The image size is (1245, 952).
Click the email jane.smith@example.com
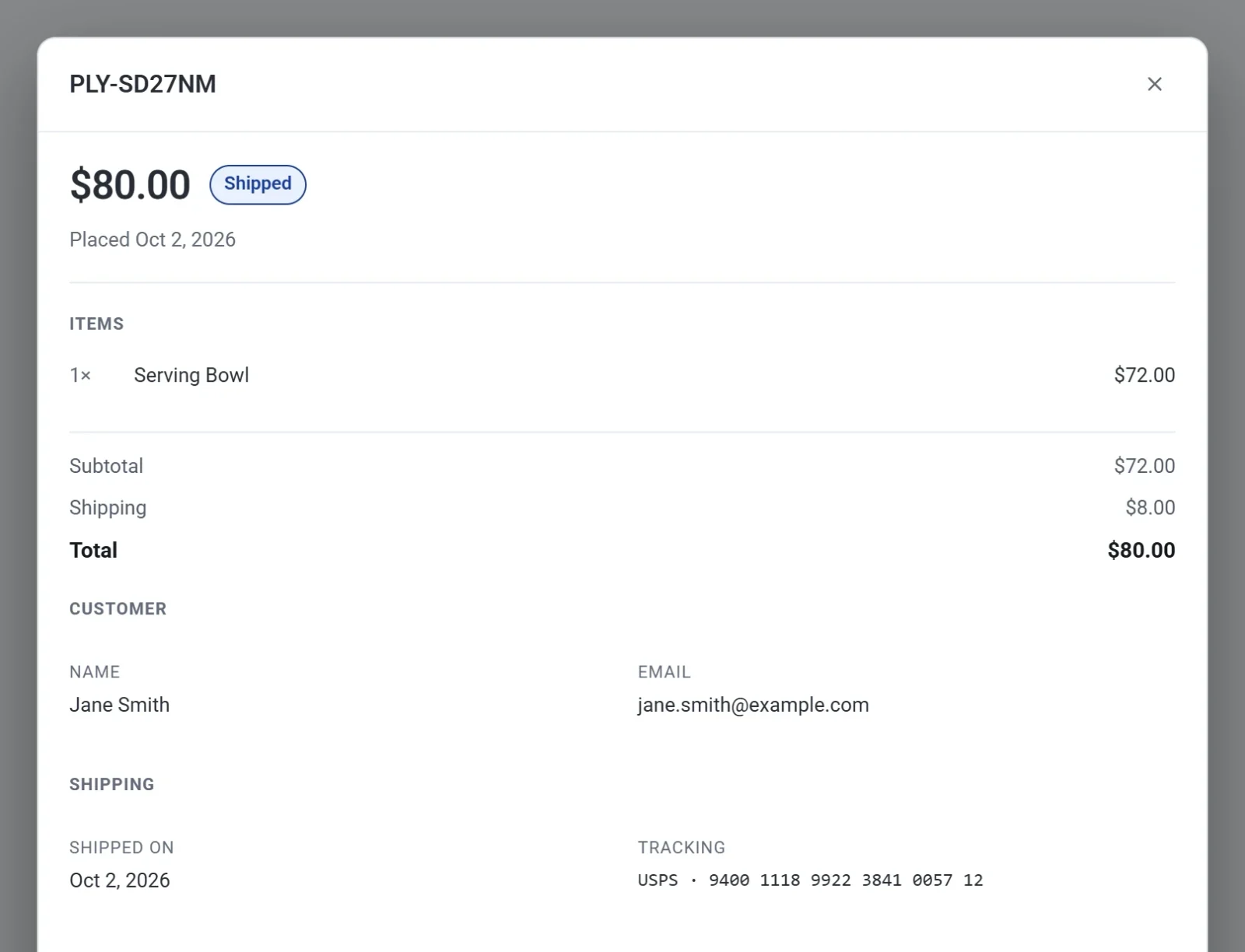coord(753,705)
